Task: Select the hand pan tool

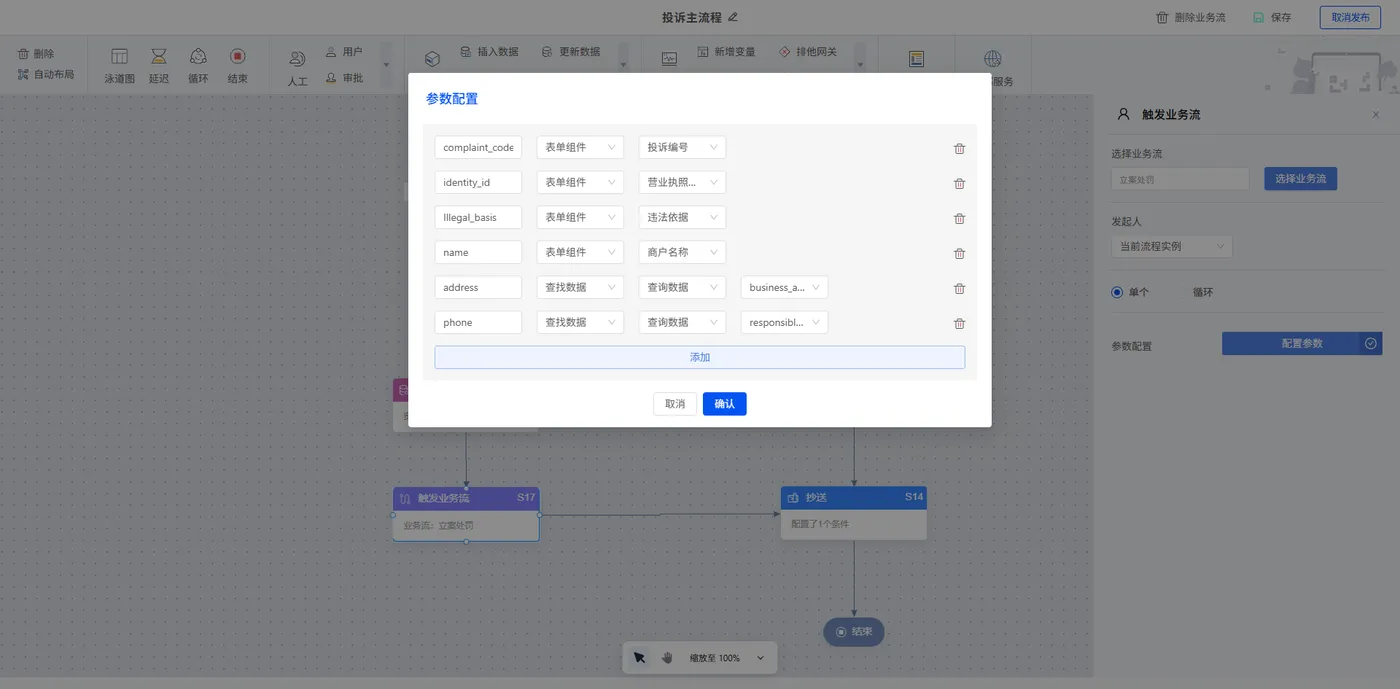Action: point(667,658)
